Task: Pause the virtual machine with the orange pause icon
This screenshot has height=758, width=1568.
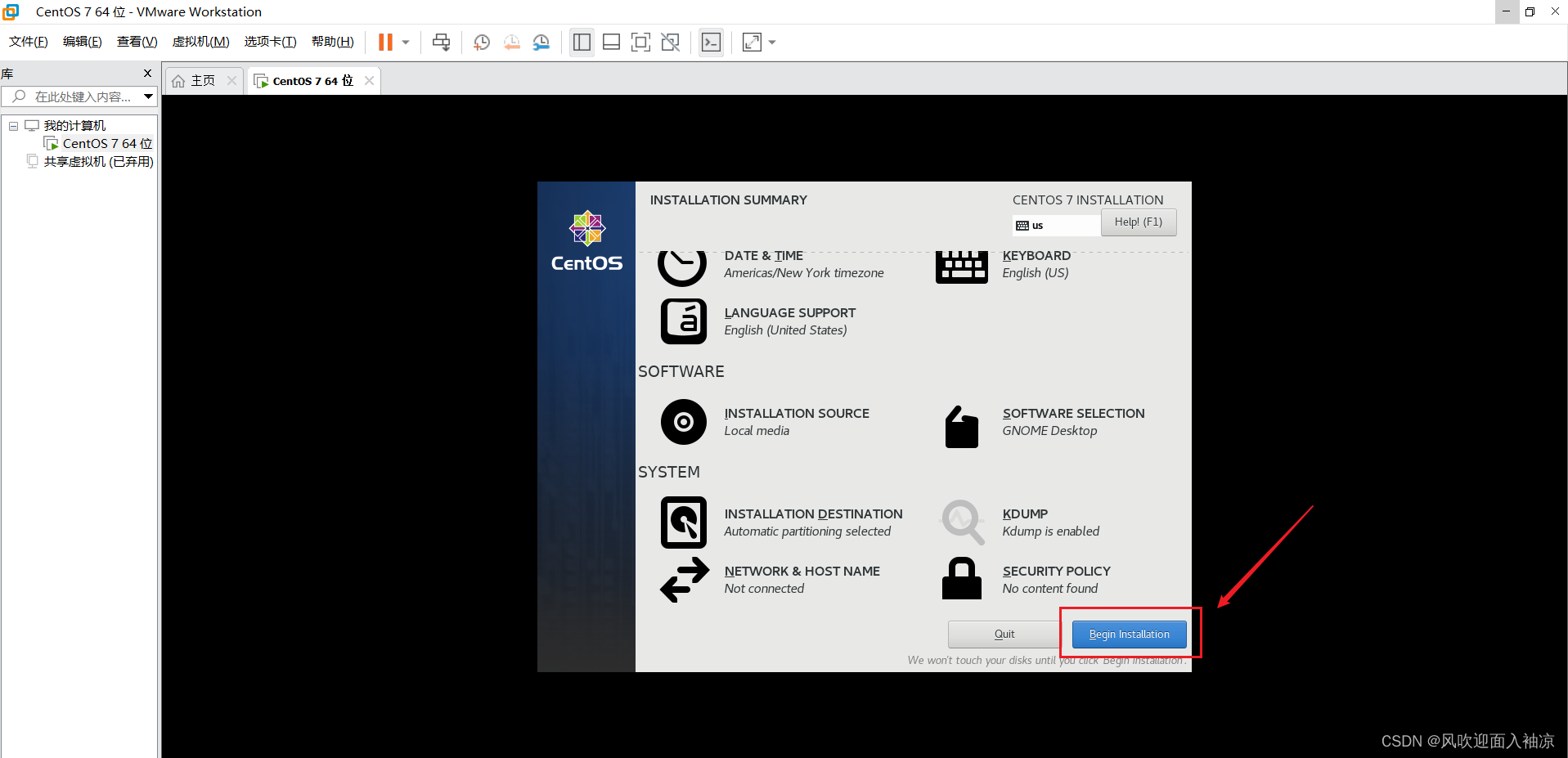Action: tap(385, 42)
